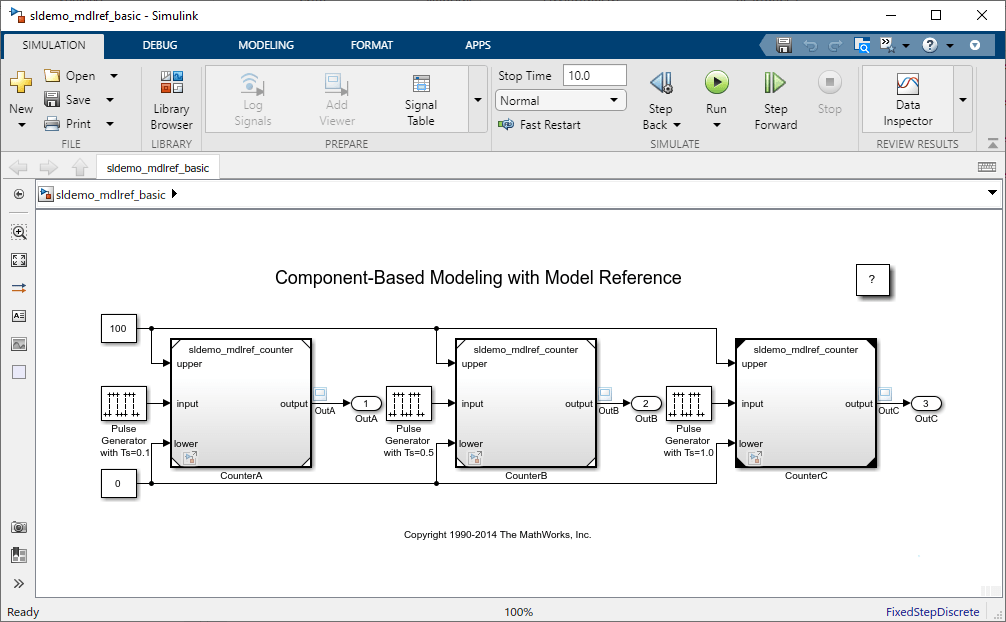
Task: Open the simulation mode Normal dropdown
Action: (x=560, y=100)
